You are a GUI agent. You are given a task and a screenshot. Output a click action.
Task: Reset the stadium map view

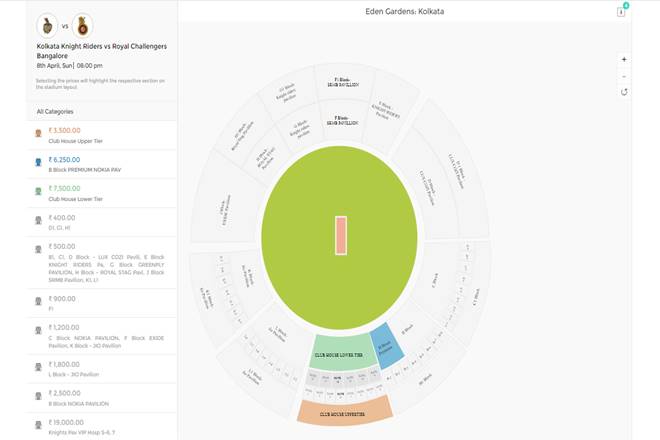pos(624,92)
